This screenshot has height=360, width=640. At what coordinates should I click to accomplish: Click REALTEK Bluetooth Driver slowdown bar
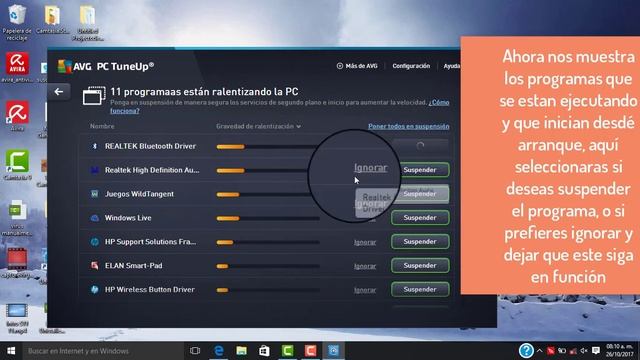click(267, 147)
